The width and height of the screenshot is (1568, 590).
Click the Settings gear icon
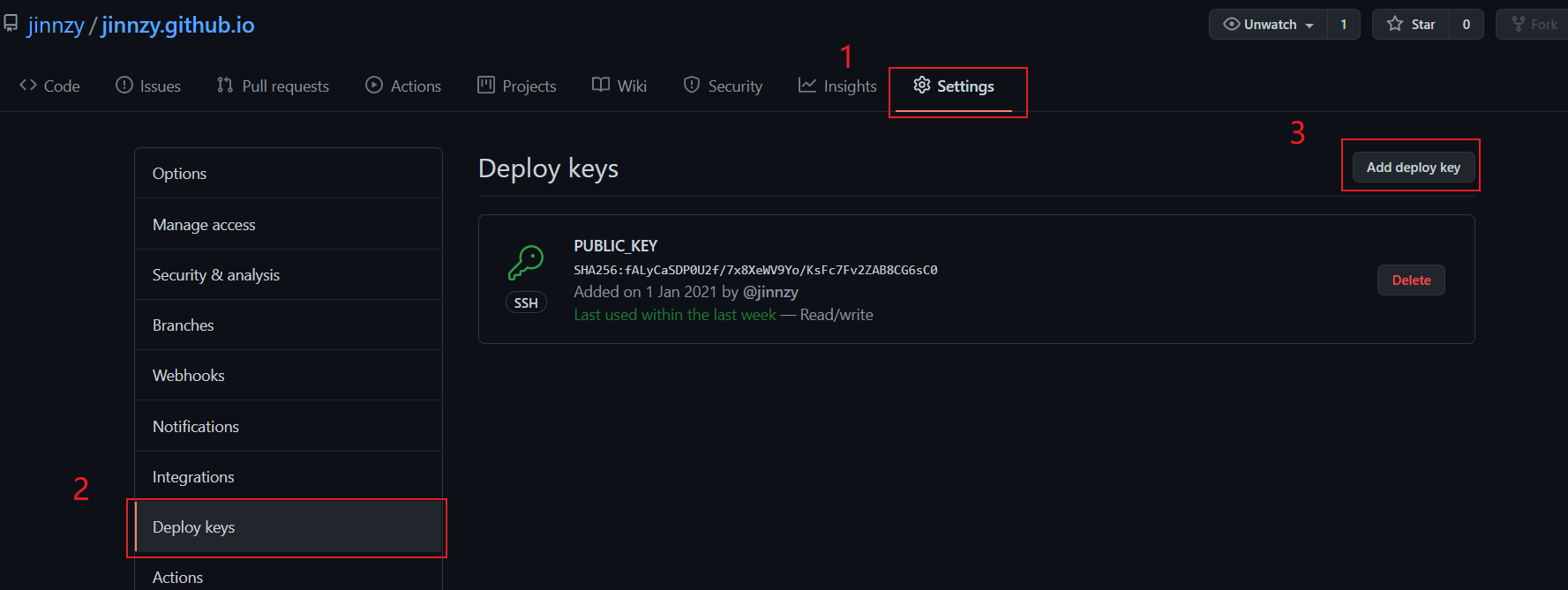pos(922,86)
